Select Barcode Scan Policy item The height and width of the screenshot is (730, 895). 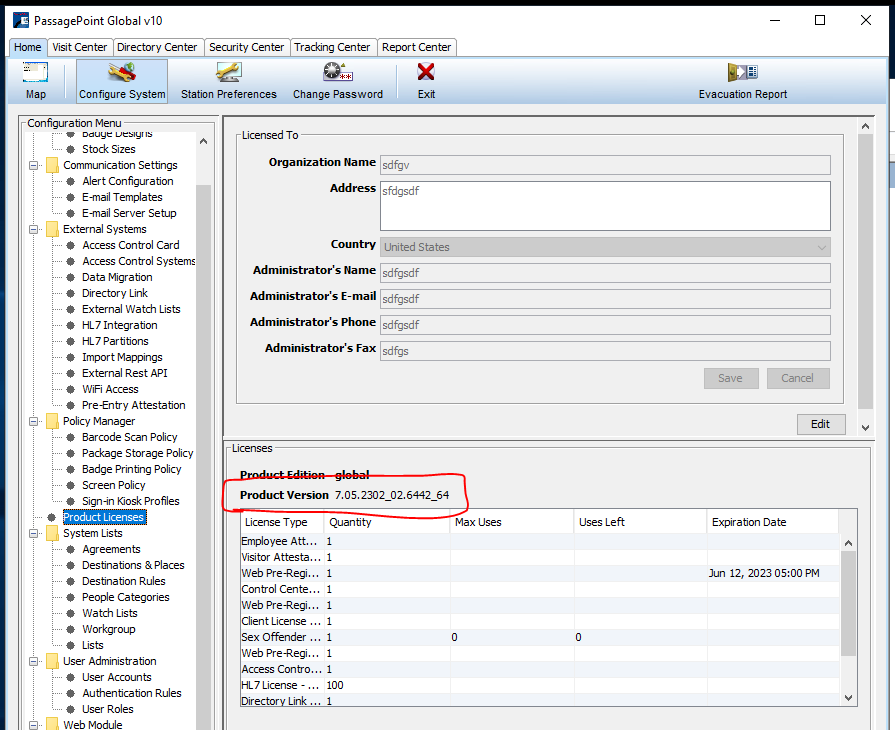[130, 437]
